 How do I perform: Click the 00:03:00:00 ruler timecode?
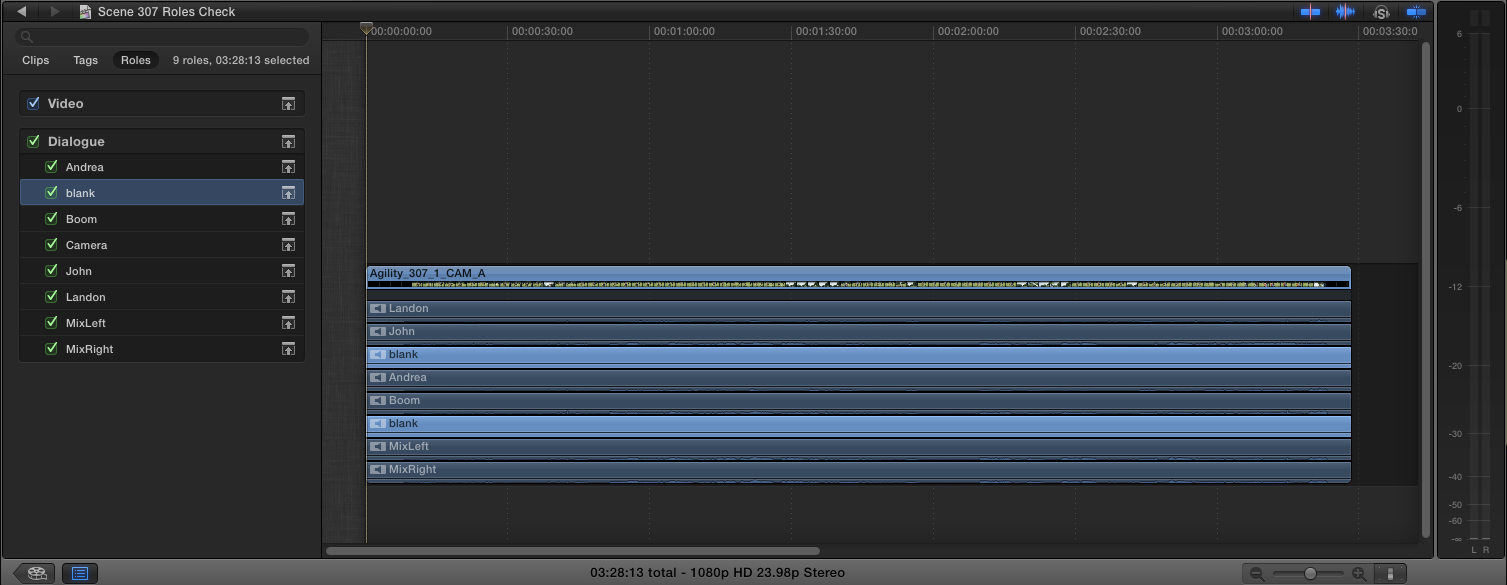1252,31
